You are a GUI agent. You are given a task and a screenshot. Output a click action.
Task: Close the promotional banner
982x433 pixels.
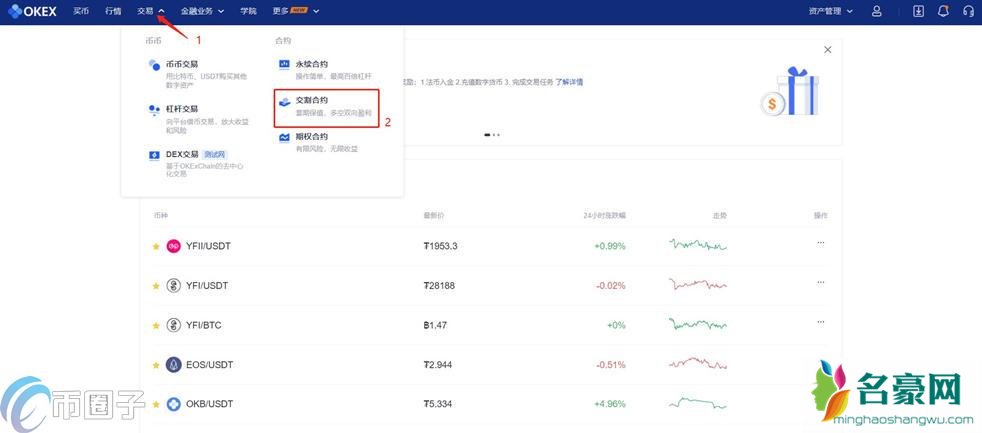827,50
